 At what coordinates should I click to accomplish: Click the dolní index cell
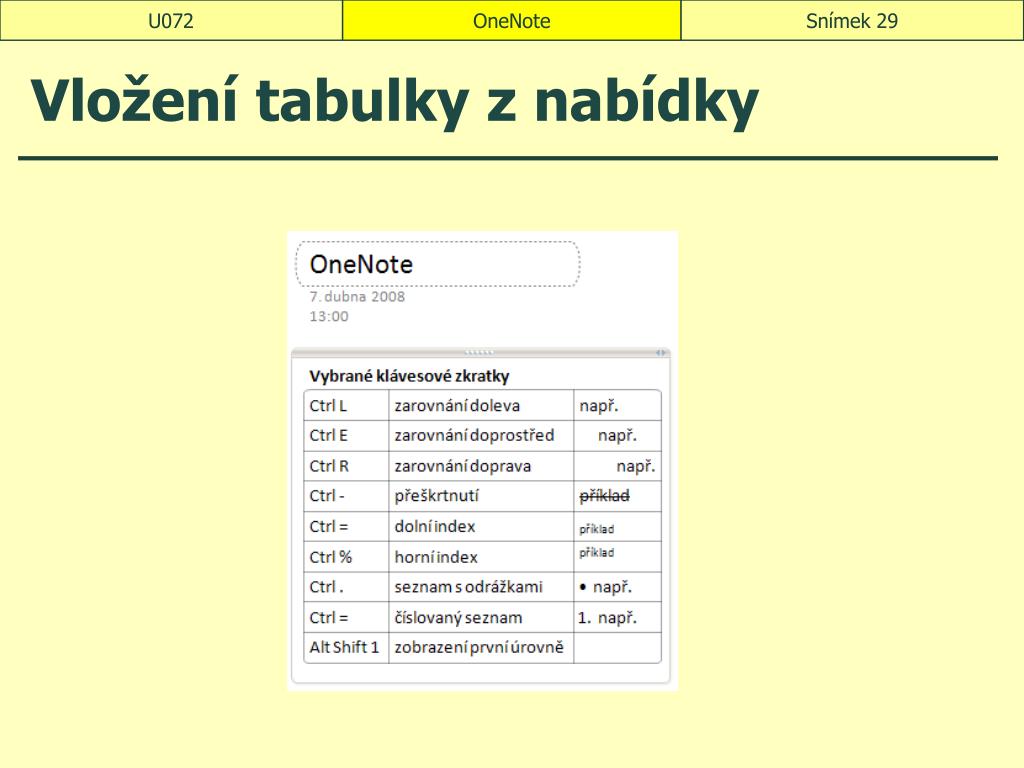(x=481, y=526)
